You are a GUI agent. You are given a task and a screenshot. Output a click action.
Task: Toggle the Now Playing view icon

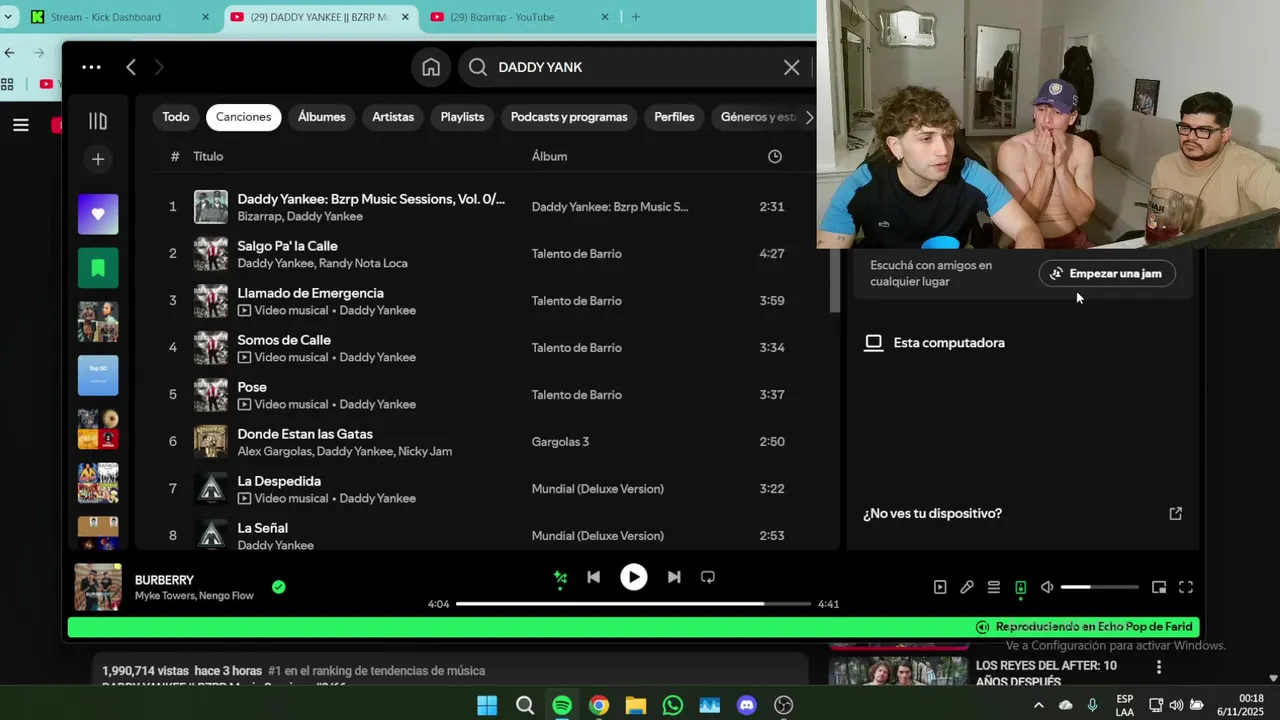click(940, 588)
